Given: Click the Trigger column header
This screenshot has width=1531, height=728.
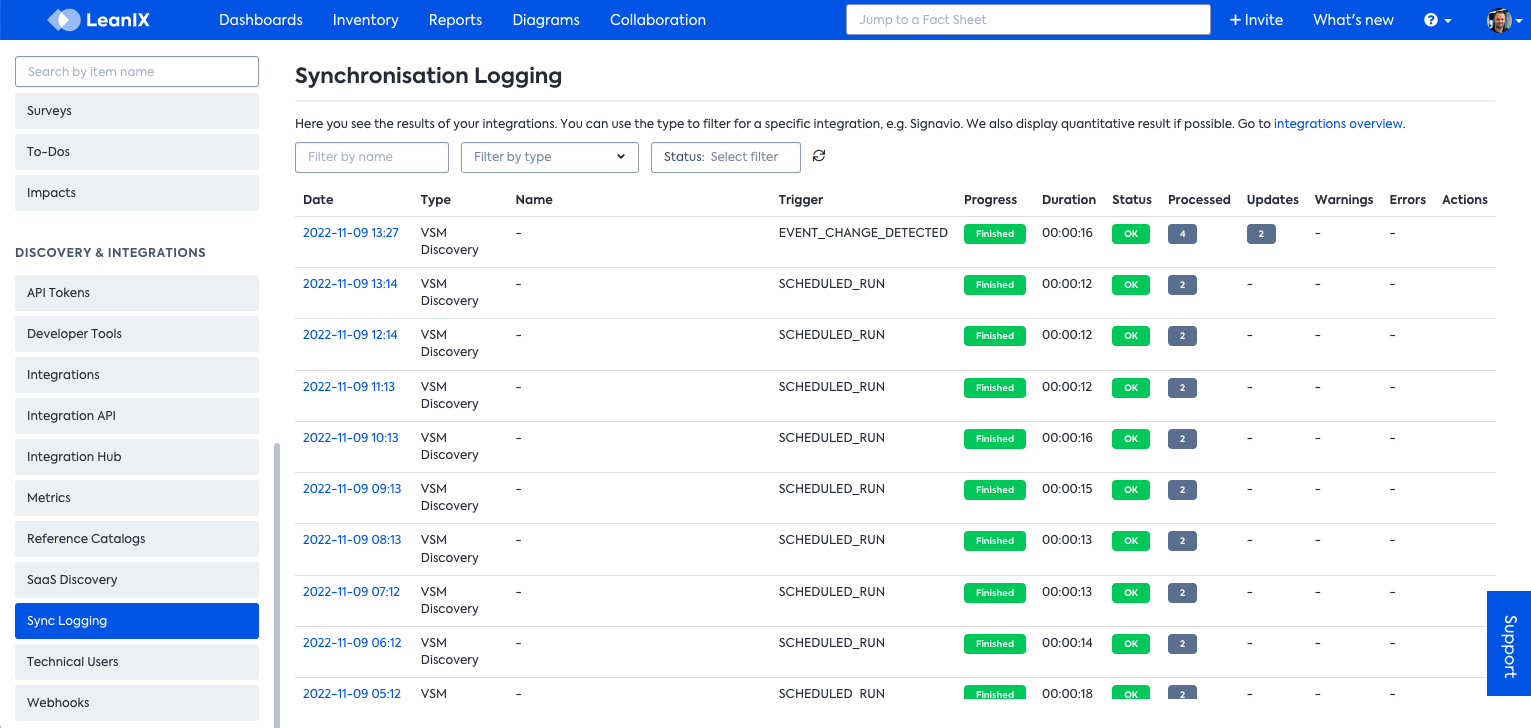Looking at the screenshot, I should click(801, 200).
